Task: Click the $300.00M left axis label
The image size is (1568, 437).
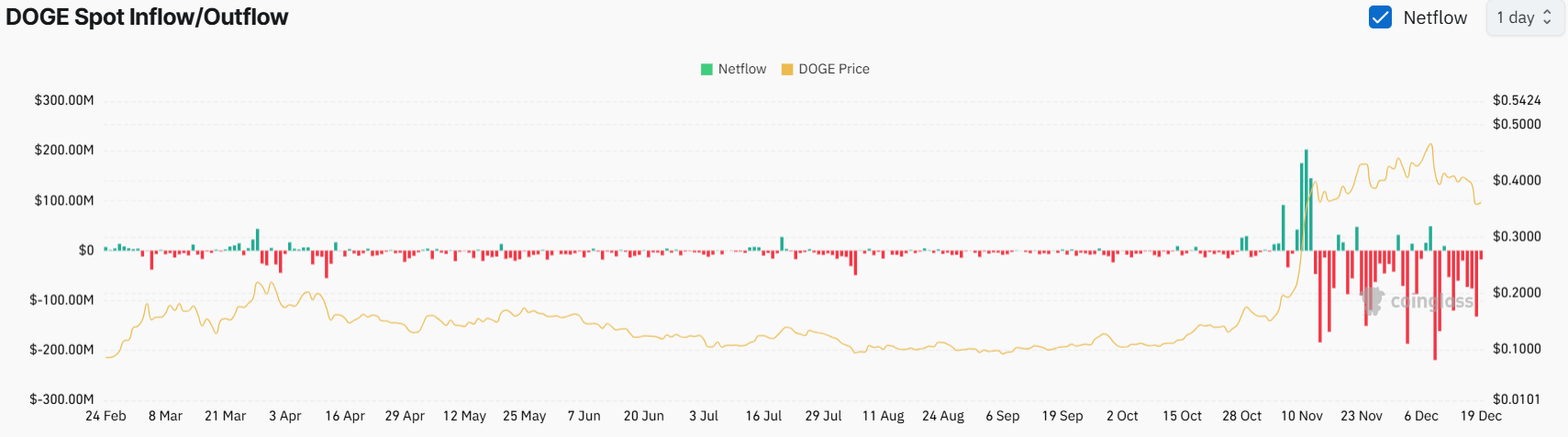Action: point(64,100)
